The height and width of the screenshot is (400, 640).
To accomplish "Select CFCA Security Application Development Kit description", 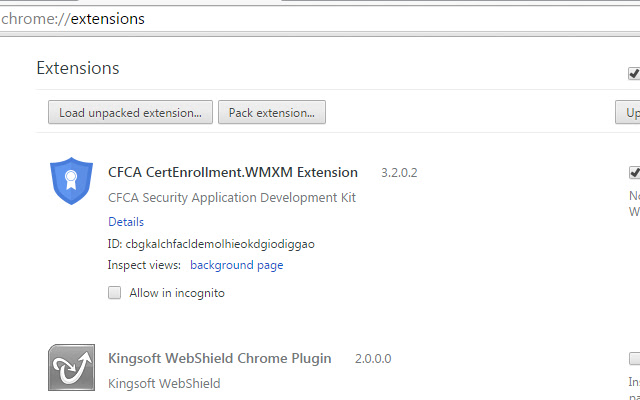I will click(232, 198).
